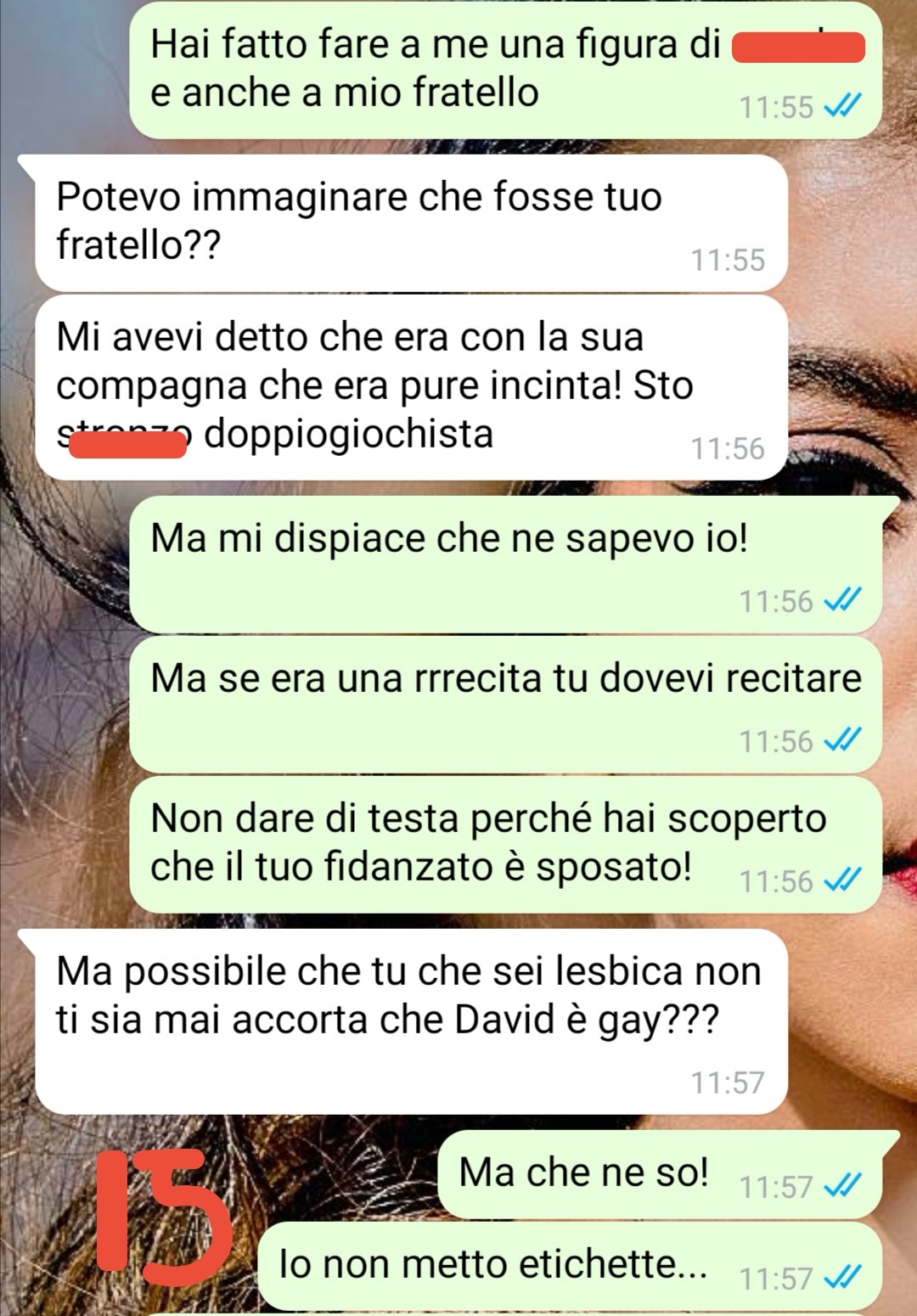The image size is (917, 1316).
Task: Tap red censor bar over word before 'doppiogiochista'
Action: coord(127,444)
